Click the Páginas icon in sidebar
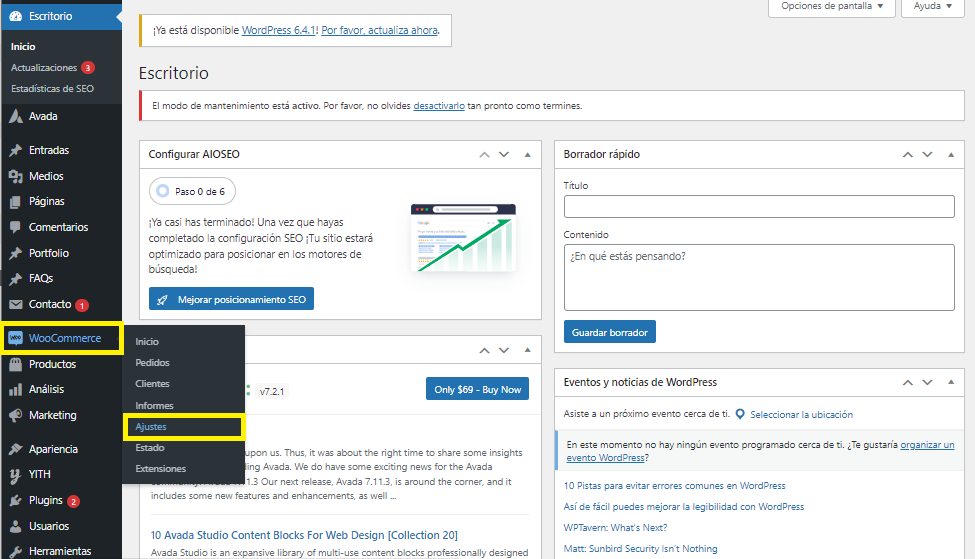This screenshot has height=559, width=975. tap(15, 201)
